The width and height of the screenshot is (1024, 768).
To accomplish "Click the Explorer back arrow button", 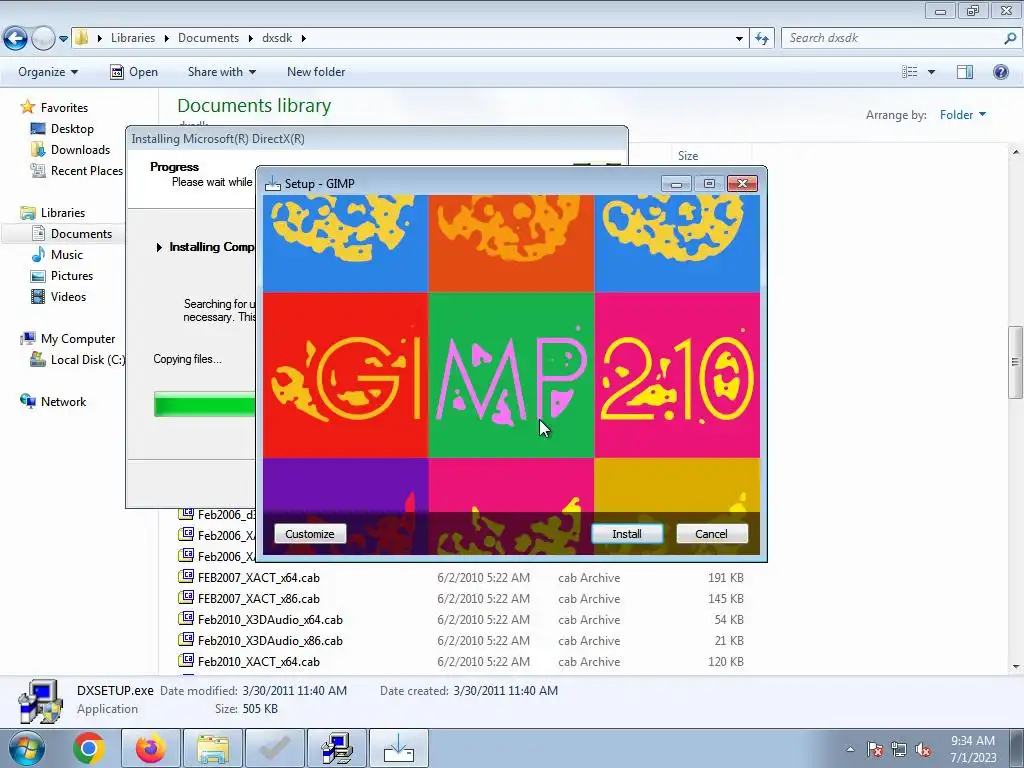I will [x=16, y=39].
